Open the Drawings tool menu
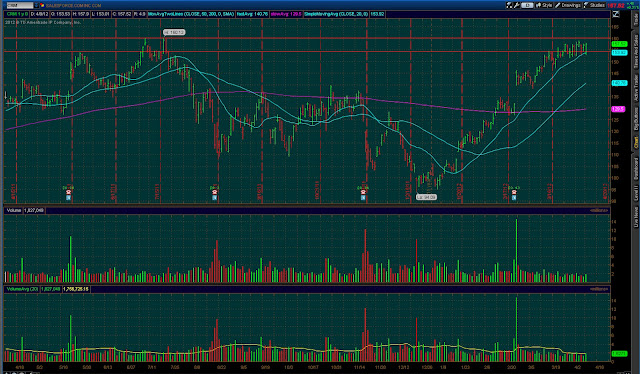 point(568,5)
